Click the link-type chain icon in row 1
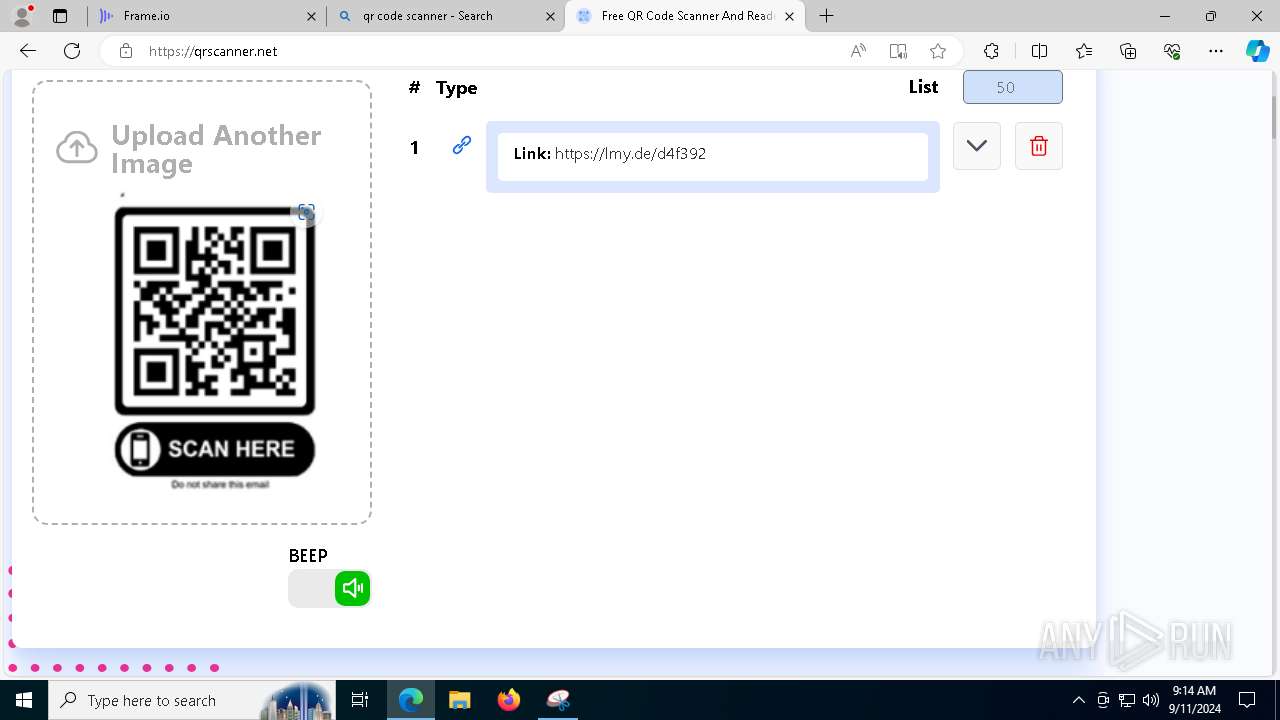This screenshot has width=1280, height=720. click(461, 146)
